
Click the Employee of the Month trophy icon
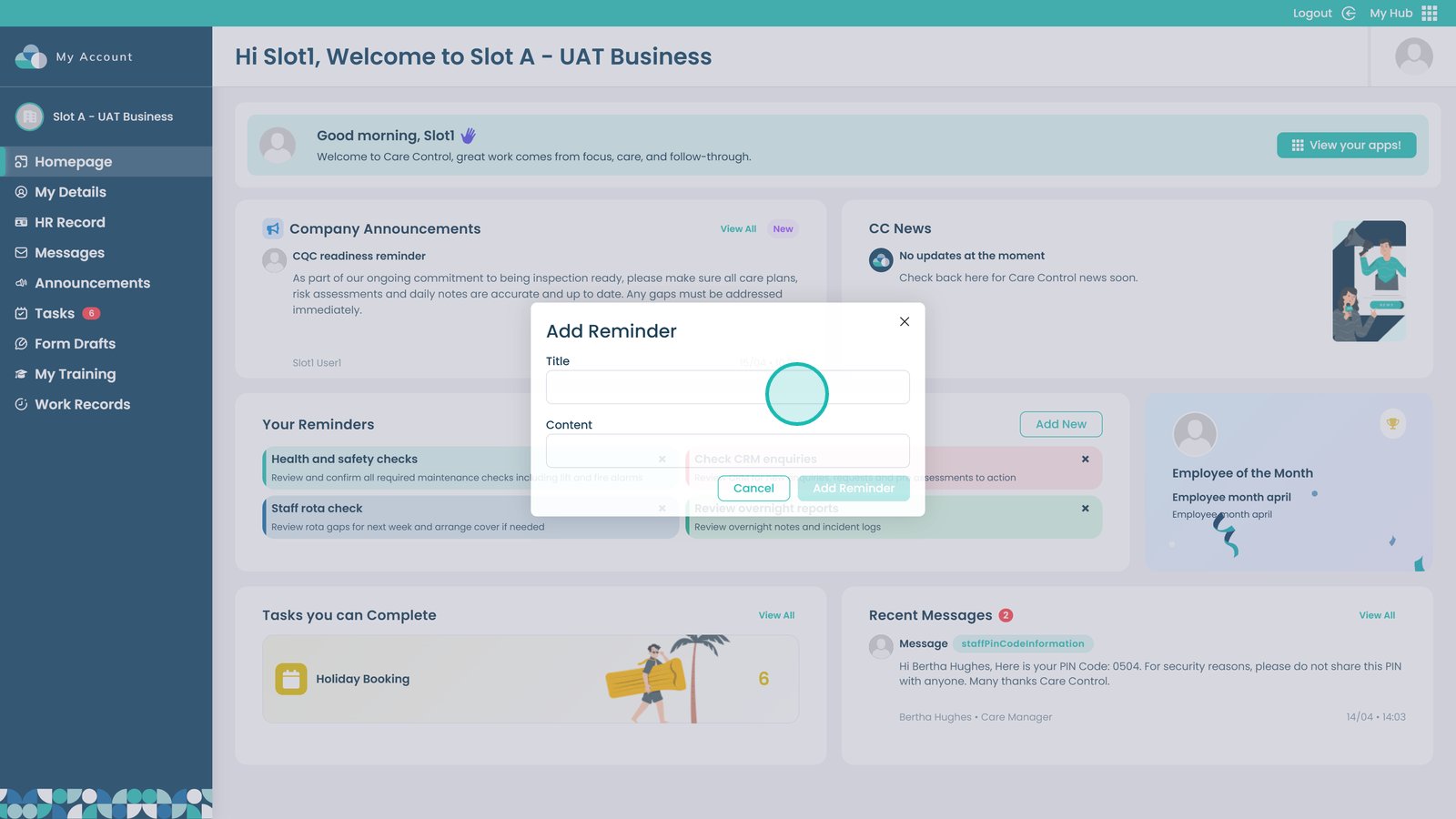pos(1392,423)
